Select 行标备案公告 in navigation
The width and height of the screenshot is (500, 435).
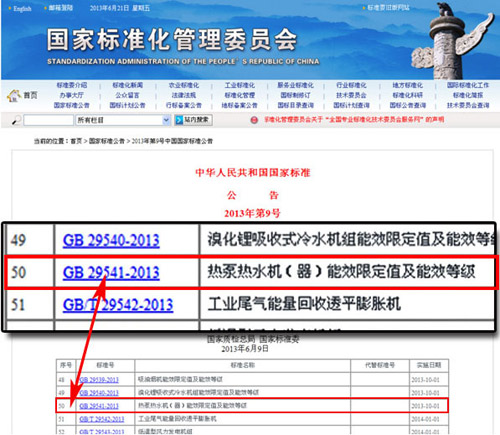[184, 105]
